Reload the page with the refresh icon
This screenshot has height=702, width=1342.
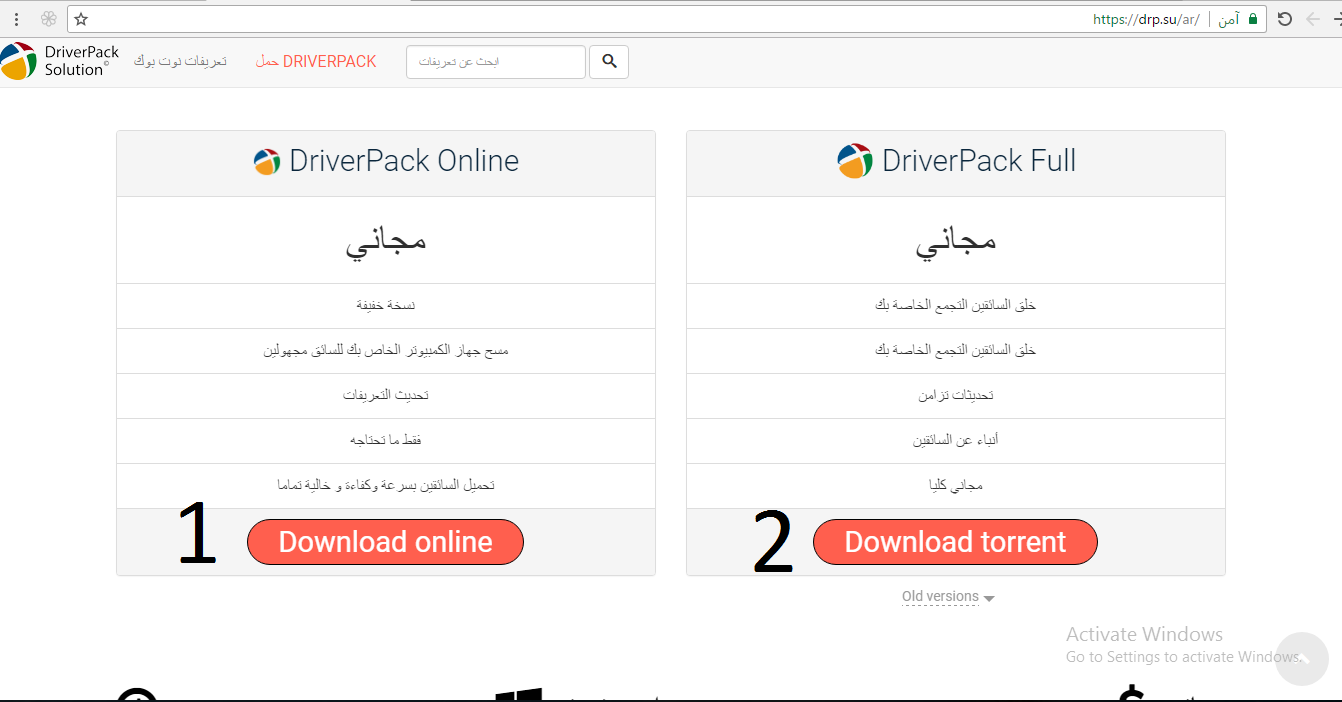pos(1285,19)
